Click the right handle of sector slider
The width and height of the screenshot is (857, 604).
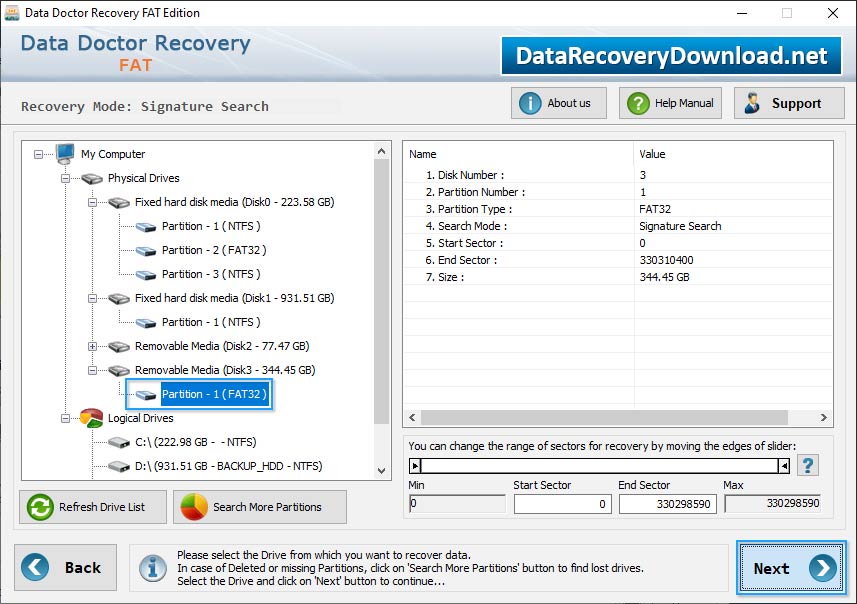point(784,466)
